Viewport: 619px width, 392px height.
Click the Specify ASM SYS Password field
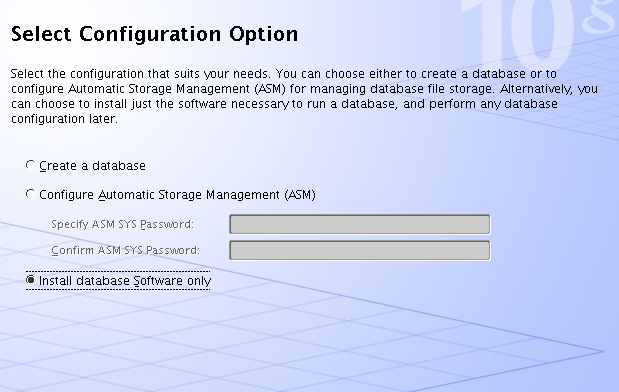click(360, 224)
